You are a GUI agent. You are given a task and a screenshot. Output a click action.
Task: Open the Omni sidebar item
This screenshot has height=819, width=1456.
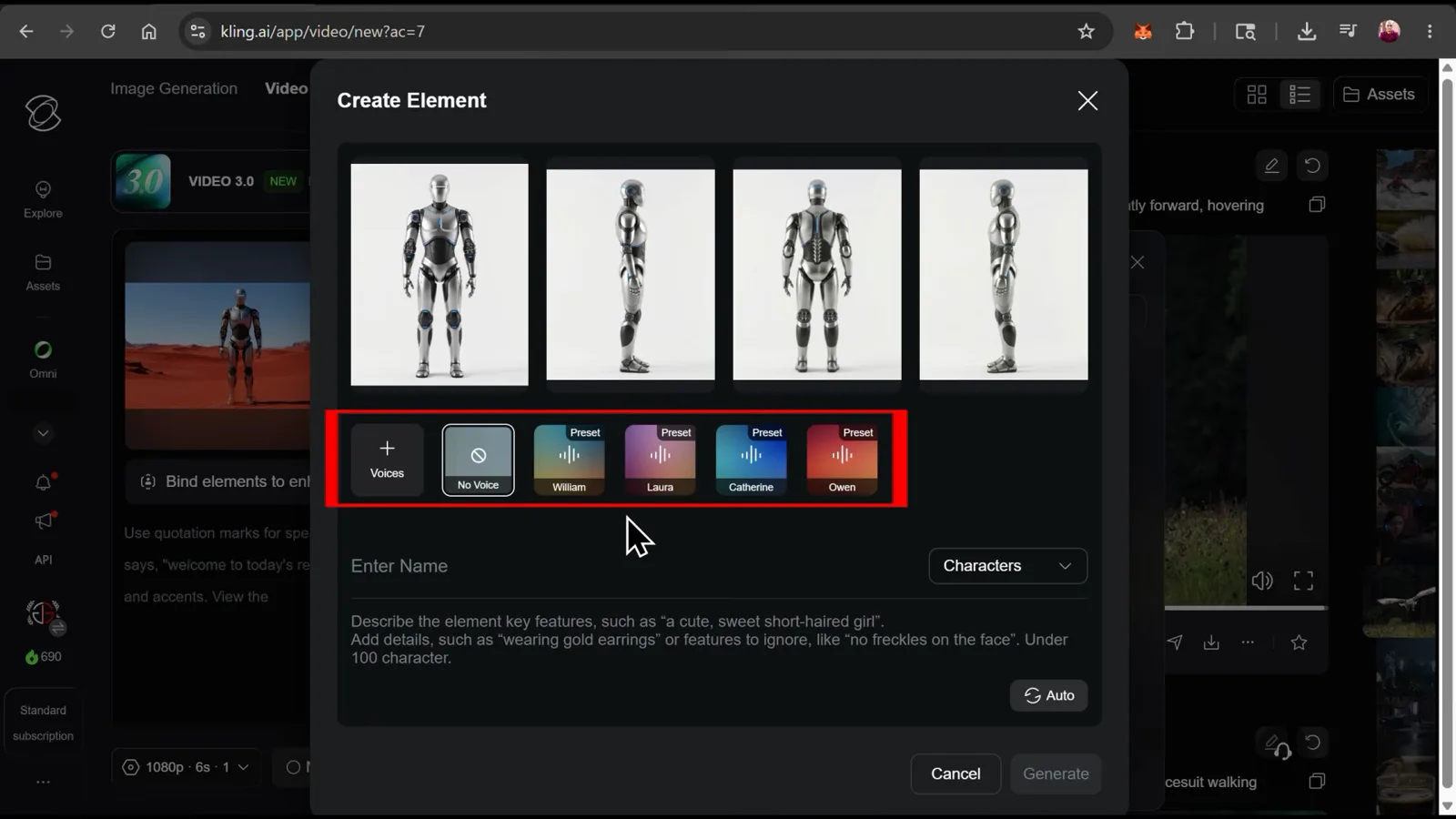[43, 359]
